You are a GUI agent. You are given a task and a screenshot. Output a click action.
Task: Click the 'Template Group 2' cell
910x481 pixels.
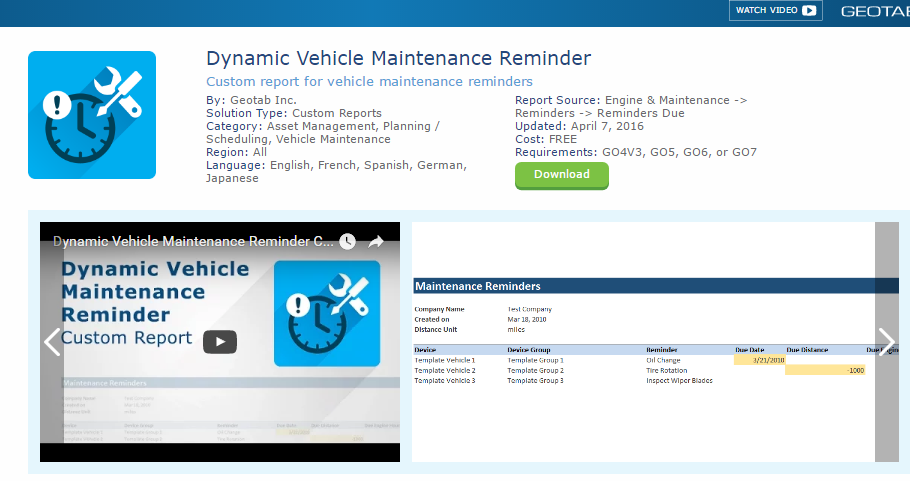click(x=535, y=370)
